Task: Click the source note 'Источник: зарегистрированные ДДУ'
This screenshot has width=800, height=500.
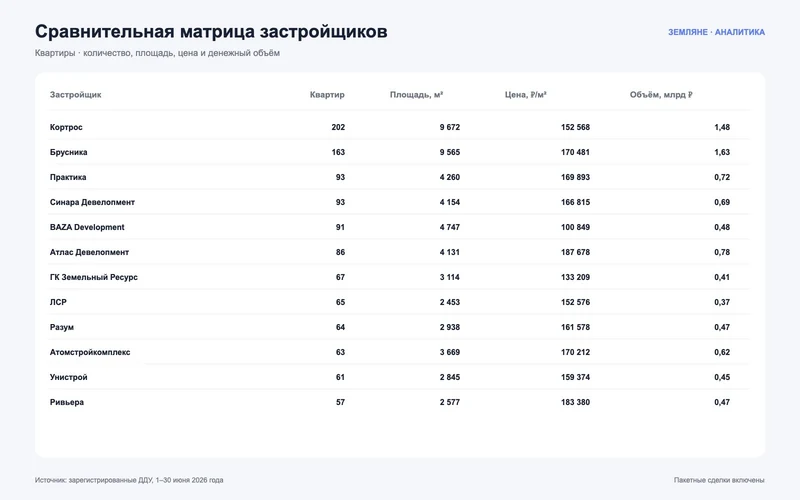Action: click(x=129, y=480)
